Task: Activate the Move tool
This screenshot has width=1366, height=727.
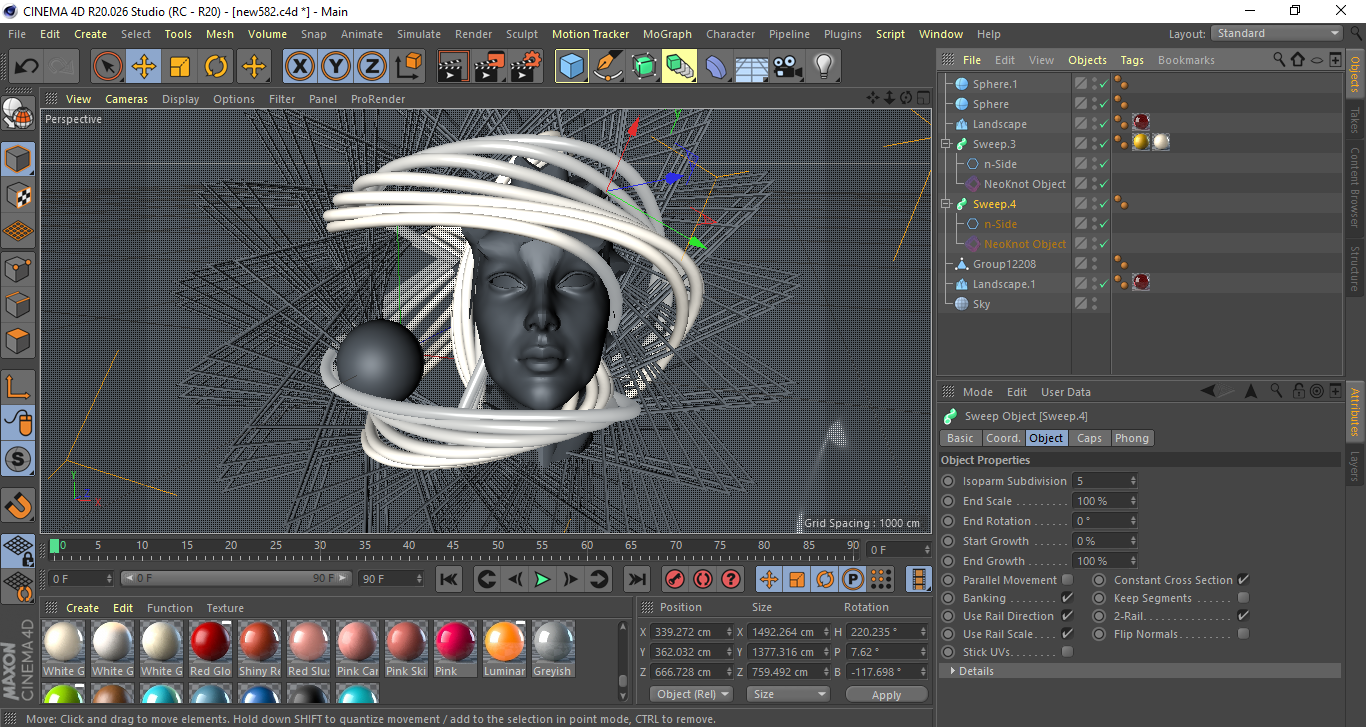Action: (144, 67)
